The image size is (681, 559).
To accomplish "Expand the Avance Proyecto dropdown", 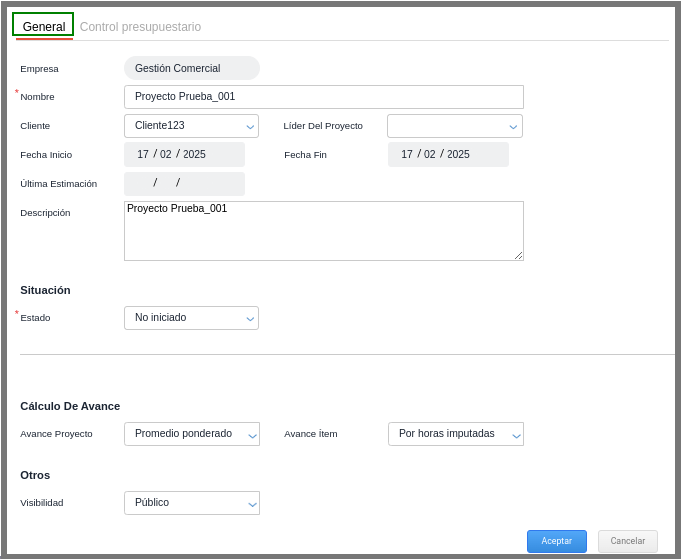I will point(191,434).
